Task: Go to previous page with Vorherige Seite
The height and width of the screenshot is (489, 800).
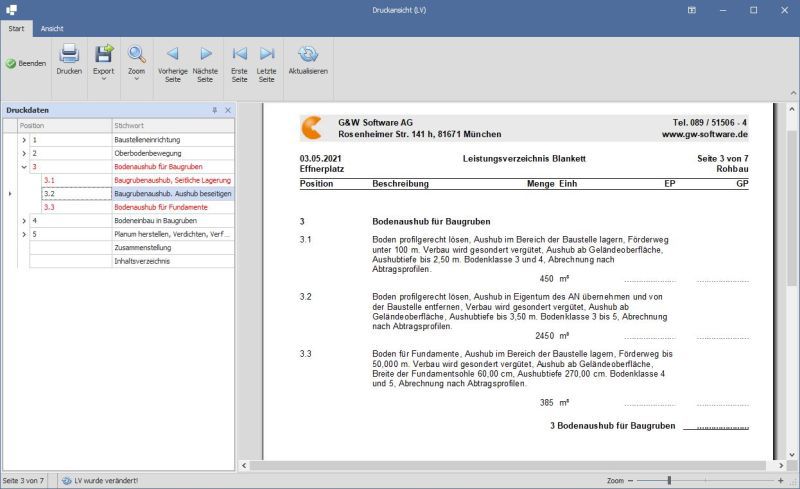Action: (172, 61)
